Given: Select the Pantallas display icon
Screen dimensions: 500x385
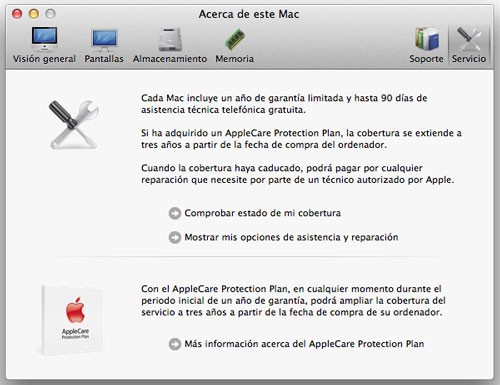Looking at the screenshot, I should (104, 40).
